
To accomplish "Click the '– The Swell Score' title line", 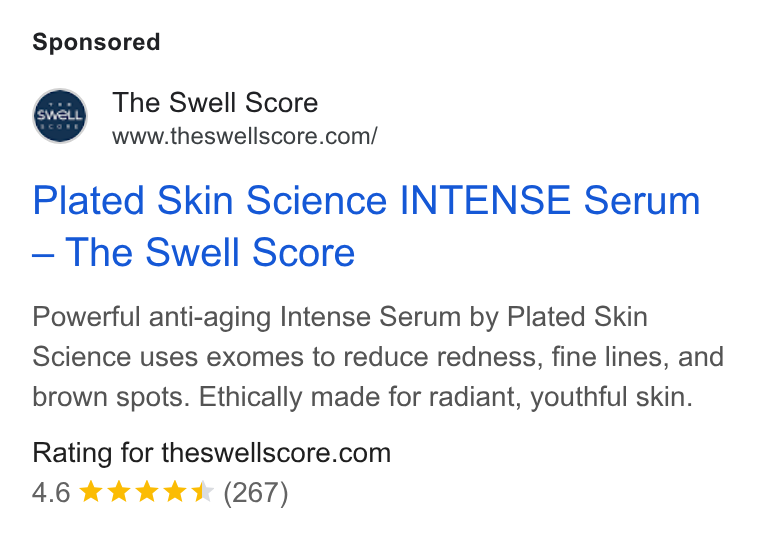I will point(194,252).
